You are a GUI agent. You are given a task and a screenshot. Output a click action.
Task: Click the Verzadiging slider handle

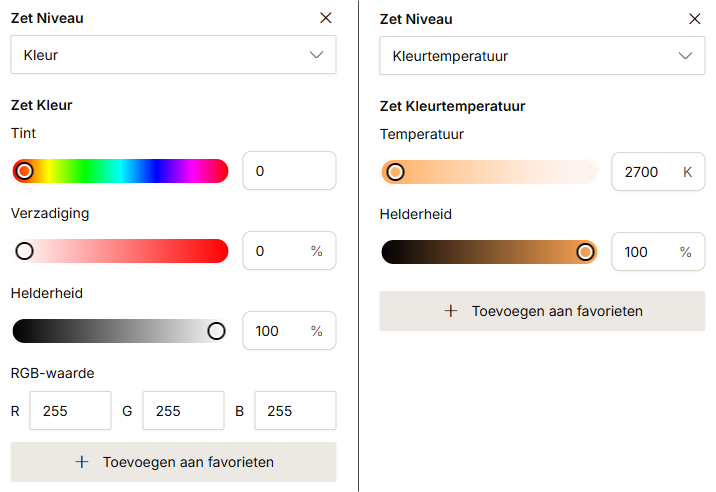pyautogui.click(x=25, y=251)
